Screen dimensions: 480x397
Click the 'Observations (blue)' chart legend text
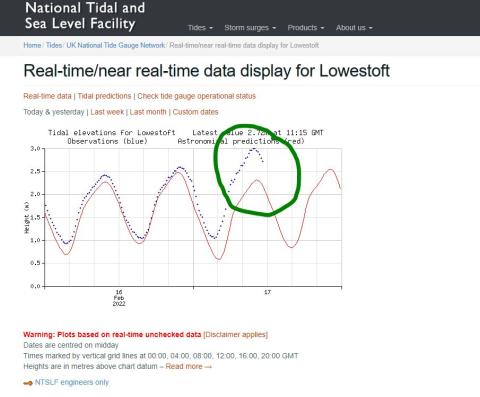click(x=107, y=141)
